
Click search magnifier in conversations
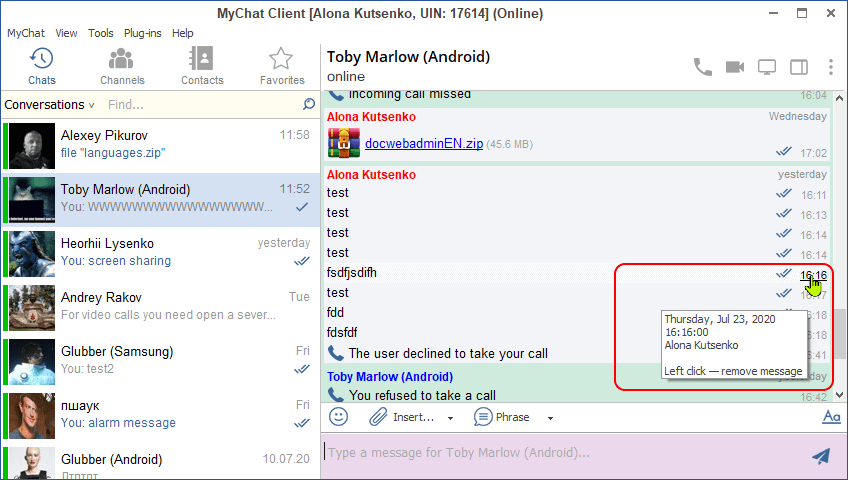click(309, 104)
